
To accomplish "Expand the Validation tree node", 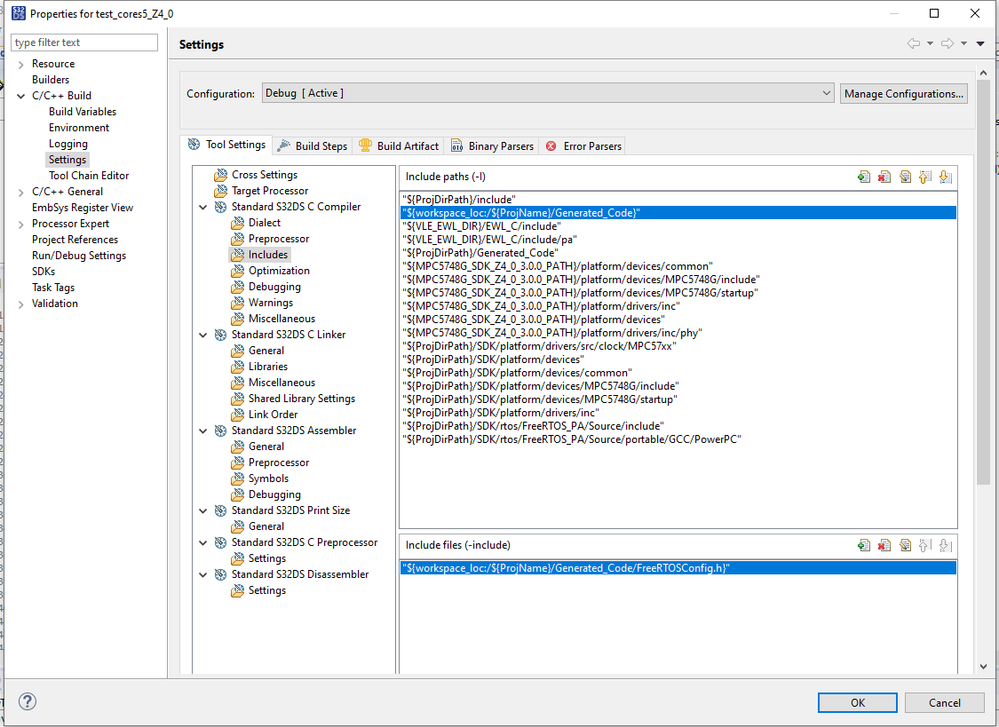I will click(x=21, y=304).
